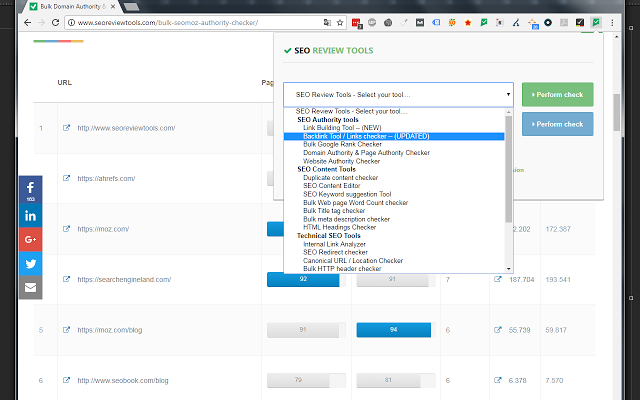
Task: Click the URL column header
Action: pos(64,82)
